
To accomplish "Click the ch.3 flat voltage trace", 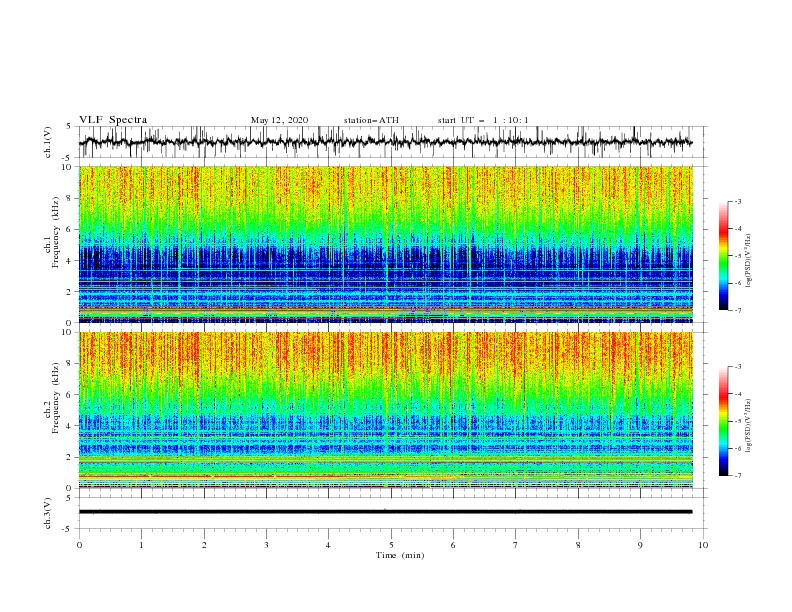I will (385, 512).
